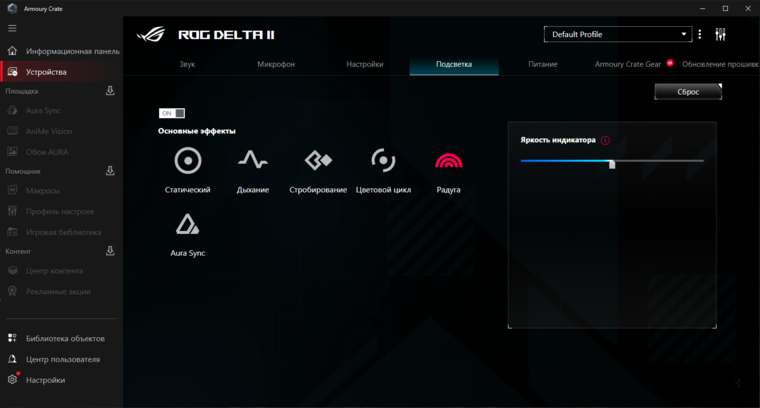The image size is (760, 408).
Task: Open the Настройки tab
Action: coord(365,64)
